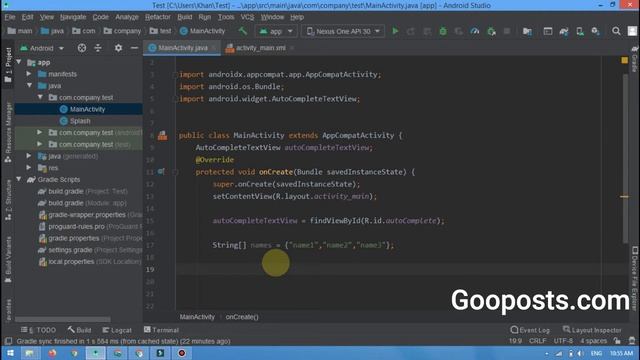640x360 pixels.
Task: Click the onCreate() breadcrumb
Action: 242,317
